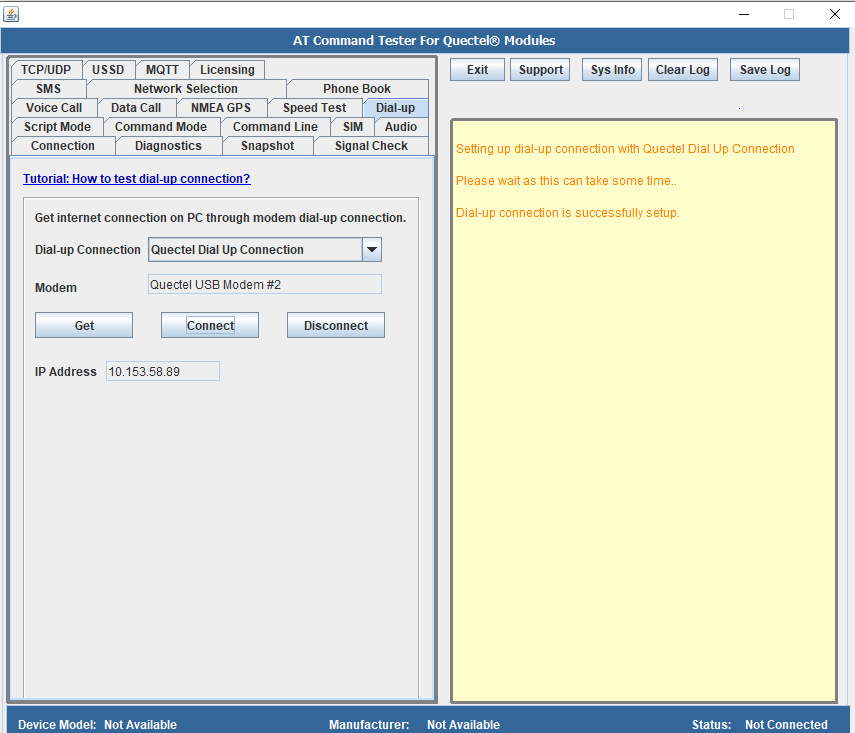Click the Manufacturer 'Not Available' value
The image size is (855, 733).
tap(463, 725)
